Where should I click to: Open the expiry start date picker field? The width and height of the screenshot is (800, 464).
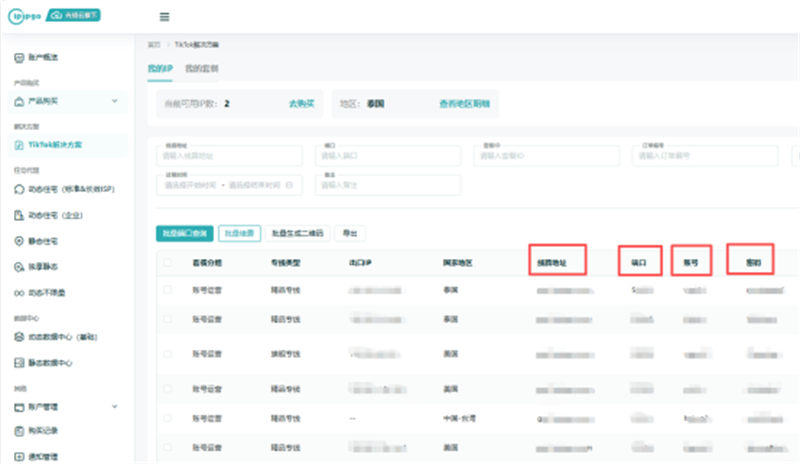(x=191, y=185)
